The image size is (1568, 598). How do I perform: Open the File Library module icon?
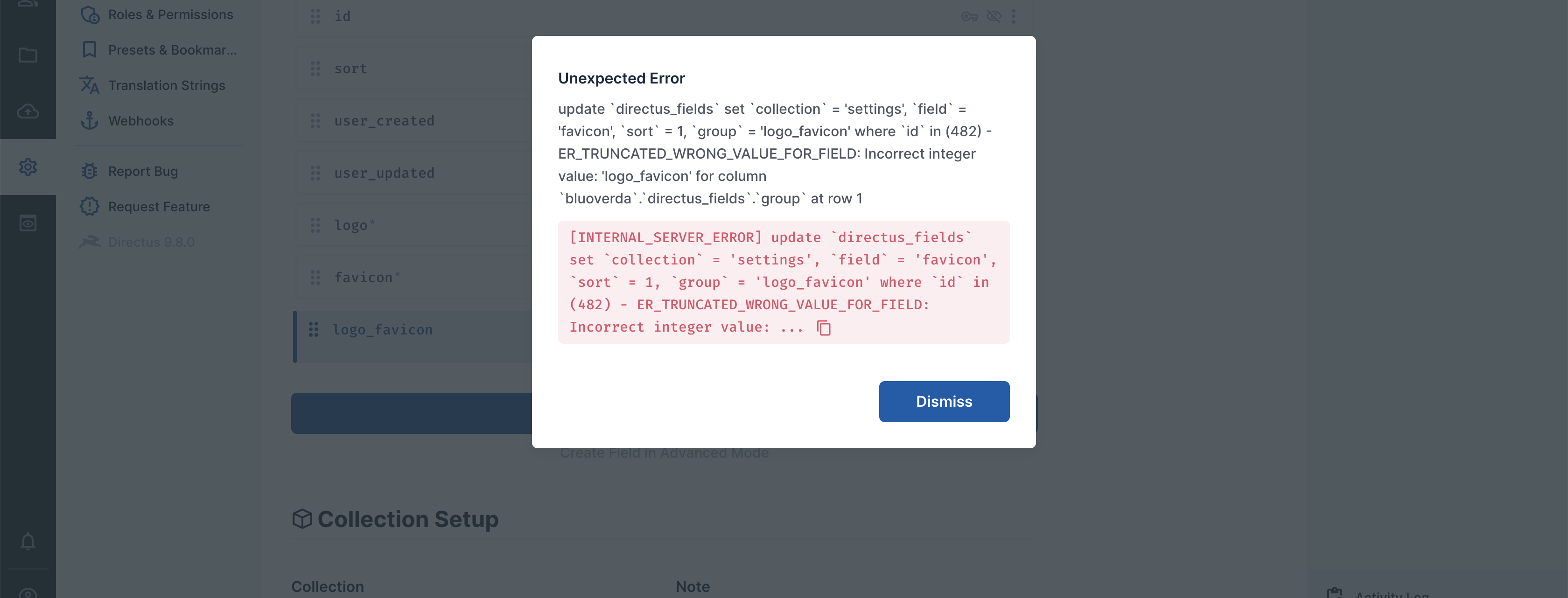pyautogui.click(x=28, y=55)
